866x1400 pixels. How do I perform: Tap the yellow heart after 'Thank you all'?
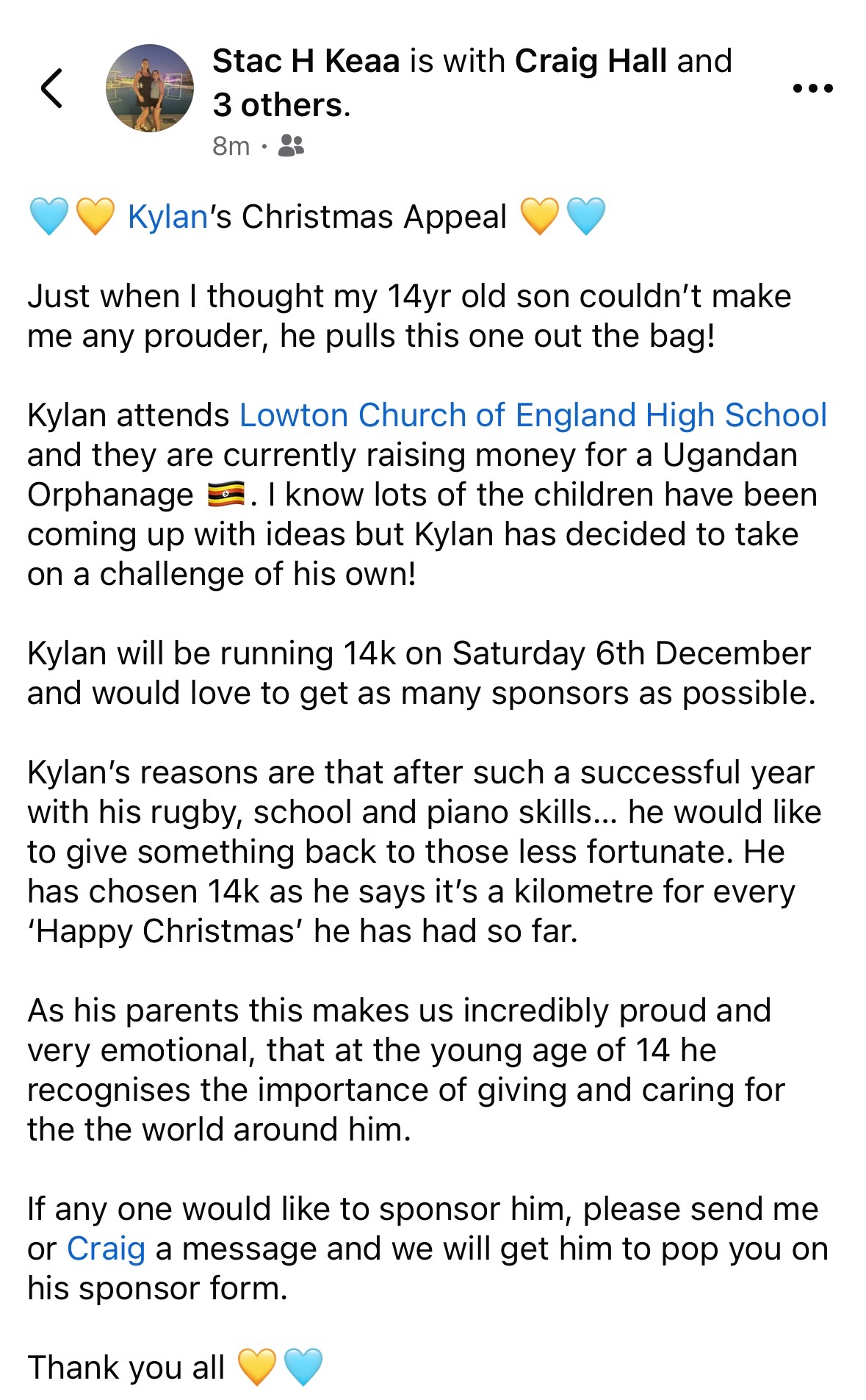tap(257, 1368)
